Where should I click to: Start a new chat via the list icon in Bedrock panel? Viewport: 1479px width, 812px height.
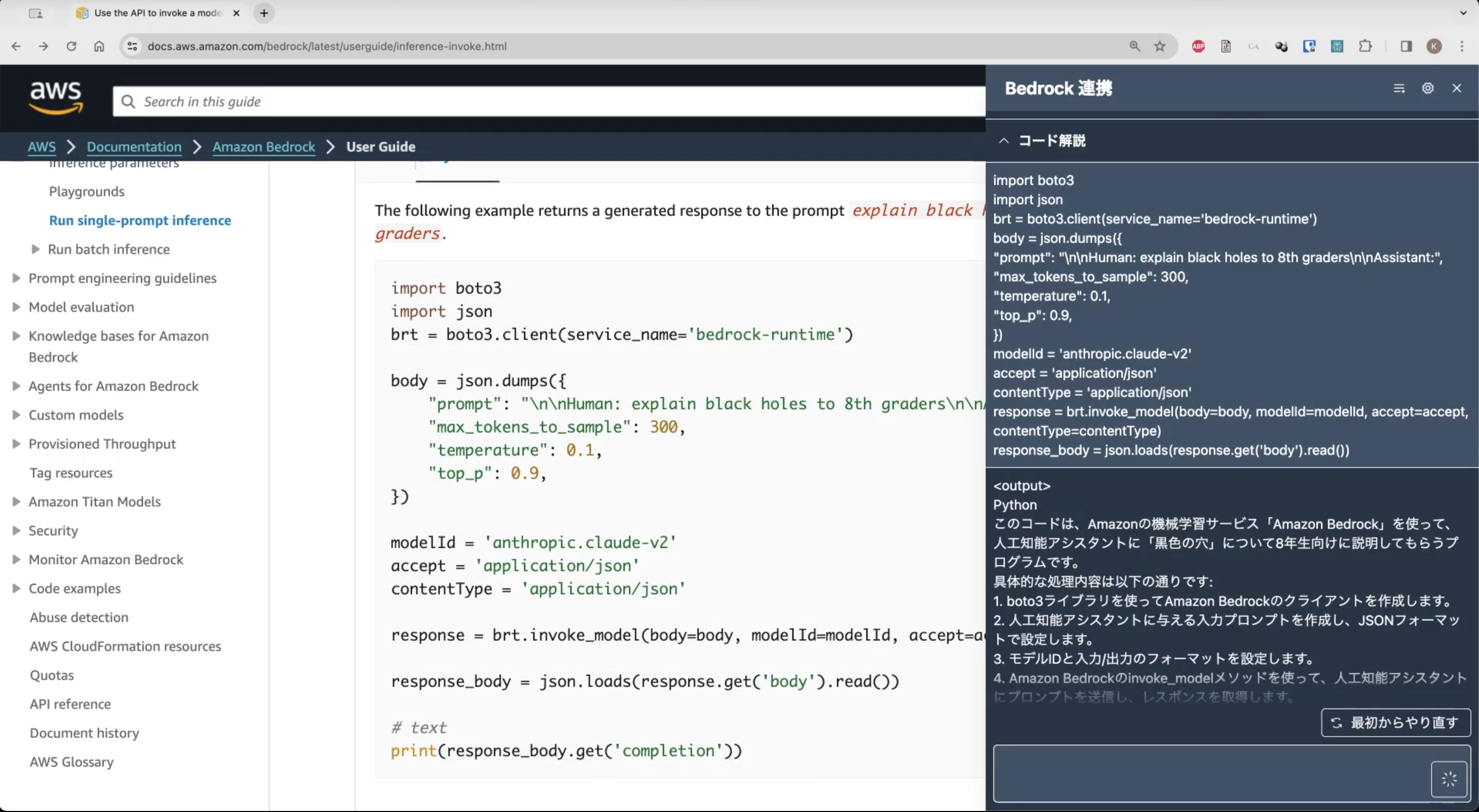tap(1399, 88)
